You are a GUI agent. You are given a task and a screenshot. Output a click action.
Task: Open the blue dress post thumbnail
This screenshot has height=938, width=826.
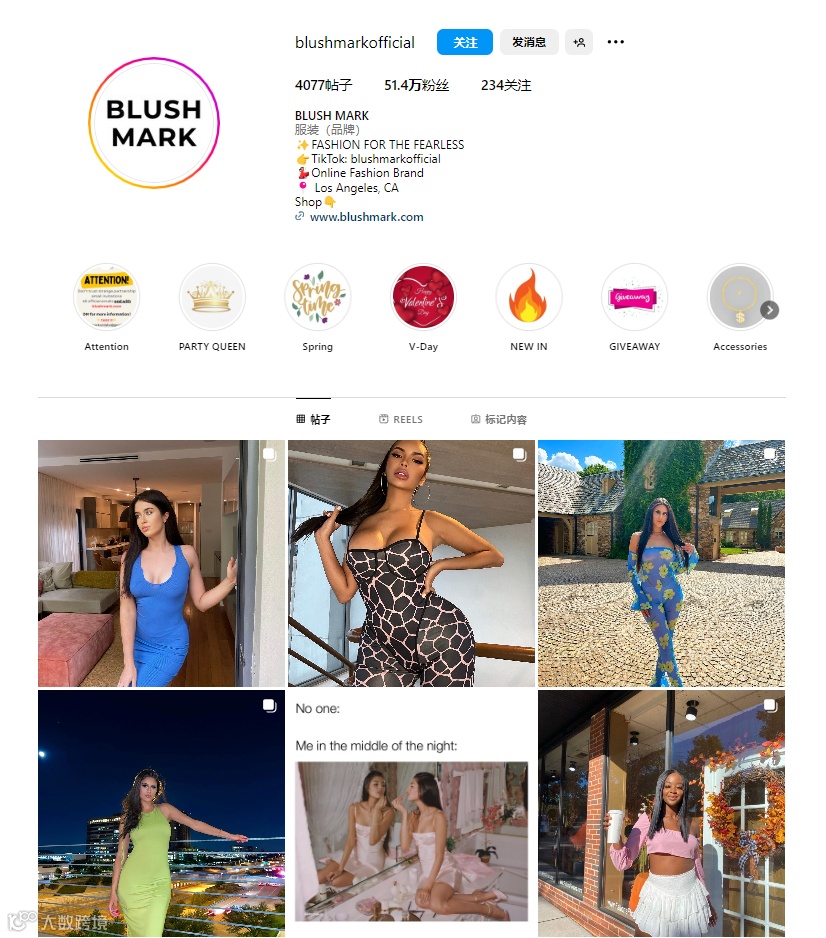[x=161, y=564]
